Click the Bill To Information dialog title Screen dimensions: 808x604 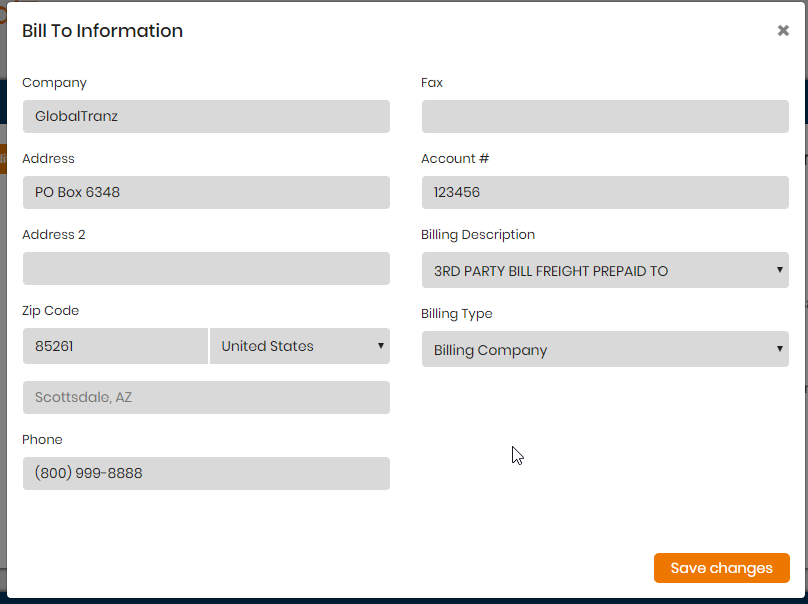coord(103,31)
